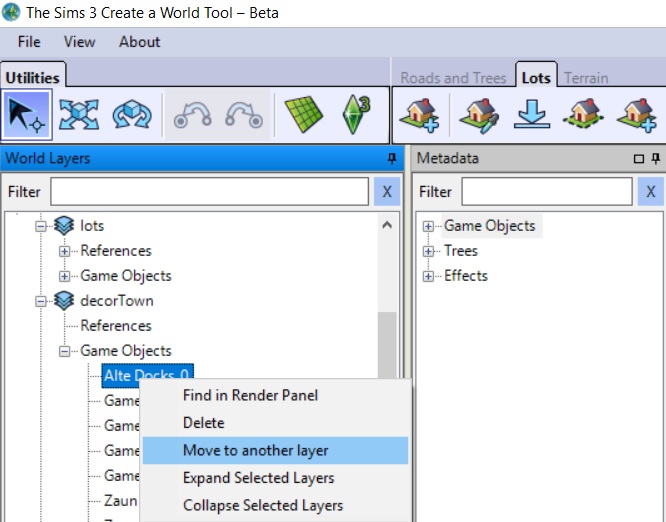Image resolution: width=666 pixels, height=522 pixels.
Task: Clear the World Layers filter with X
Action: pyautogui.click(x=387, y=192)
